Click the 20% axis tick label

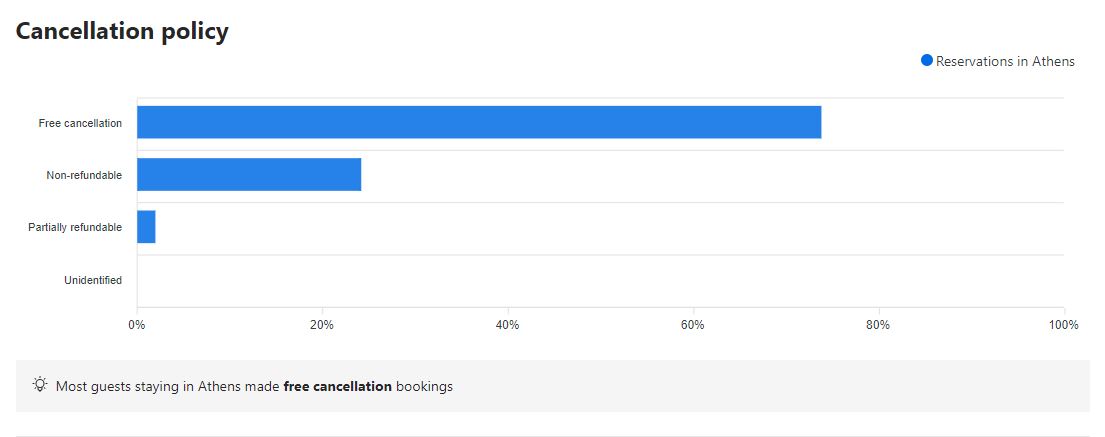click(321, 325)
